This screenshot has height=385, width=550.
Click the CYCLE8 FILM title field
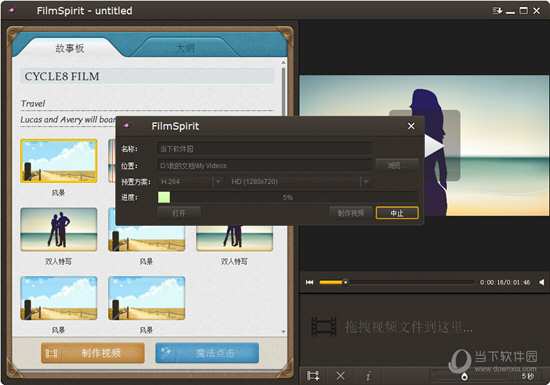pyautogui.click(x=147, y=76)
